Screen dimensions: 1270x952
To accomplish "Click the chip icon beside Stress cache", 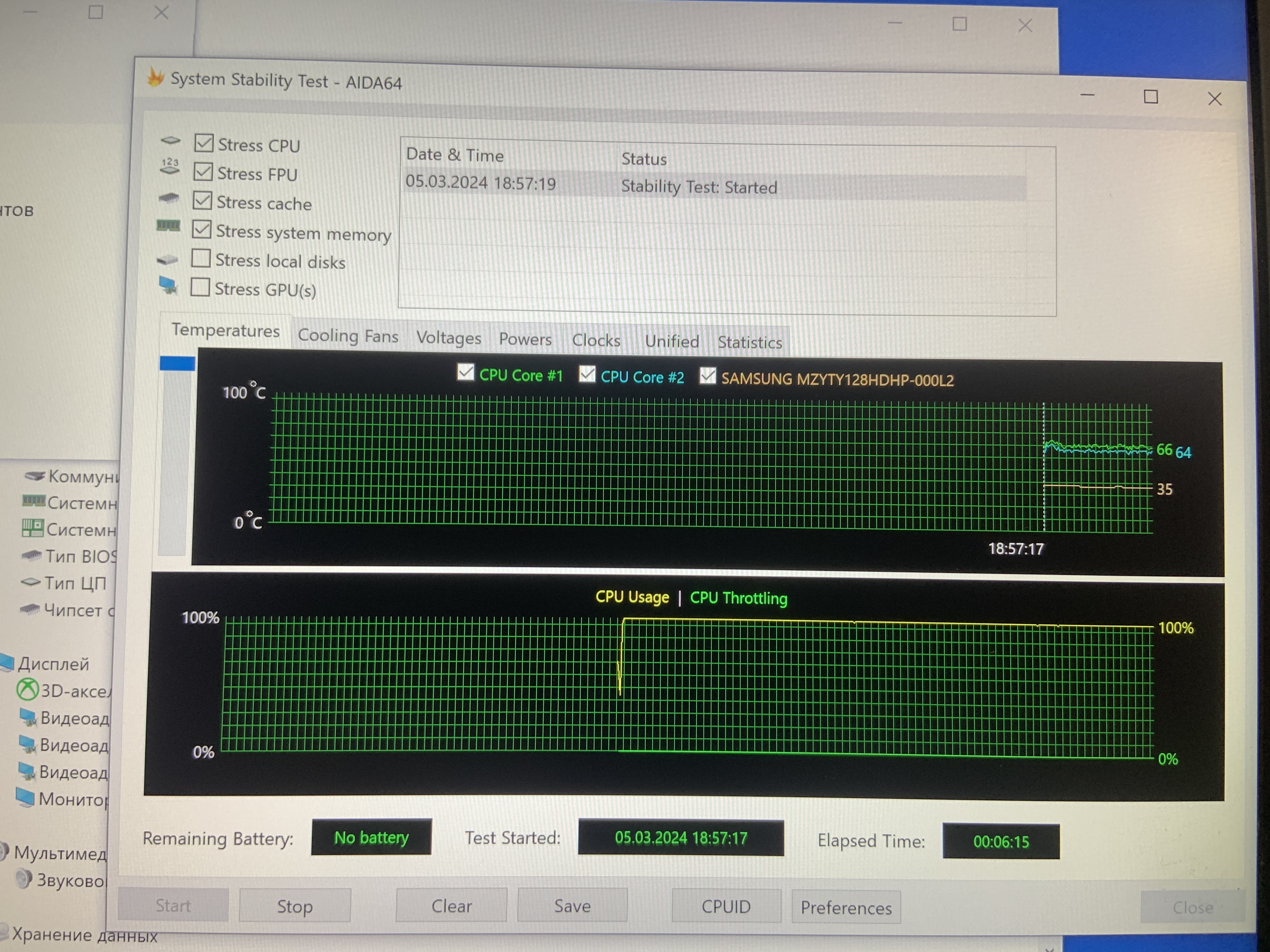I will (169, 198).
